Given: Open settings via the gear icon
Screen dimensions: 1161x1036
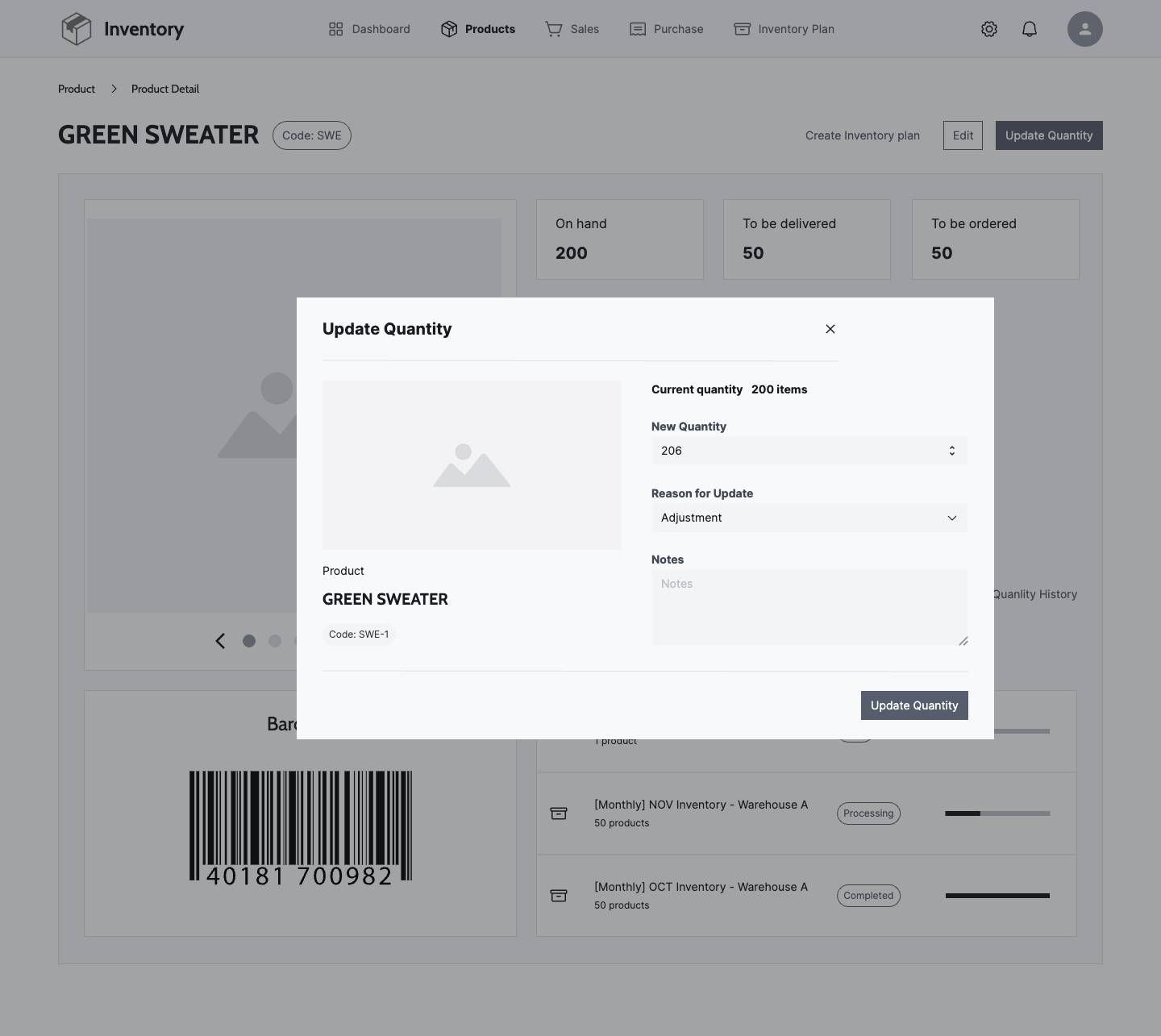Looking at the screenshot, I should [x=989, y=29].
